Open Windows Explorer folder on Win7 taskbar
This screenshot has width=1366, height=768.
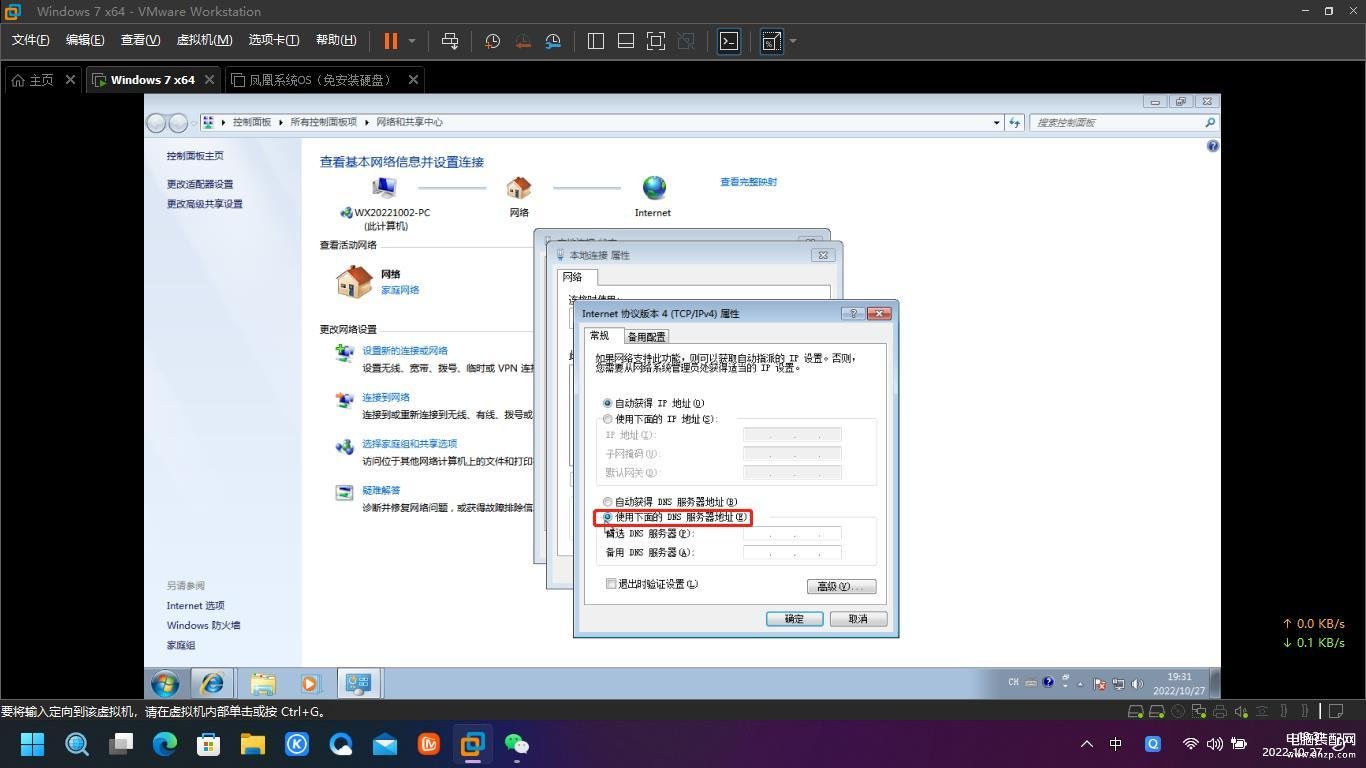[263, 684]
